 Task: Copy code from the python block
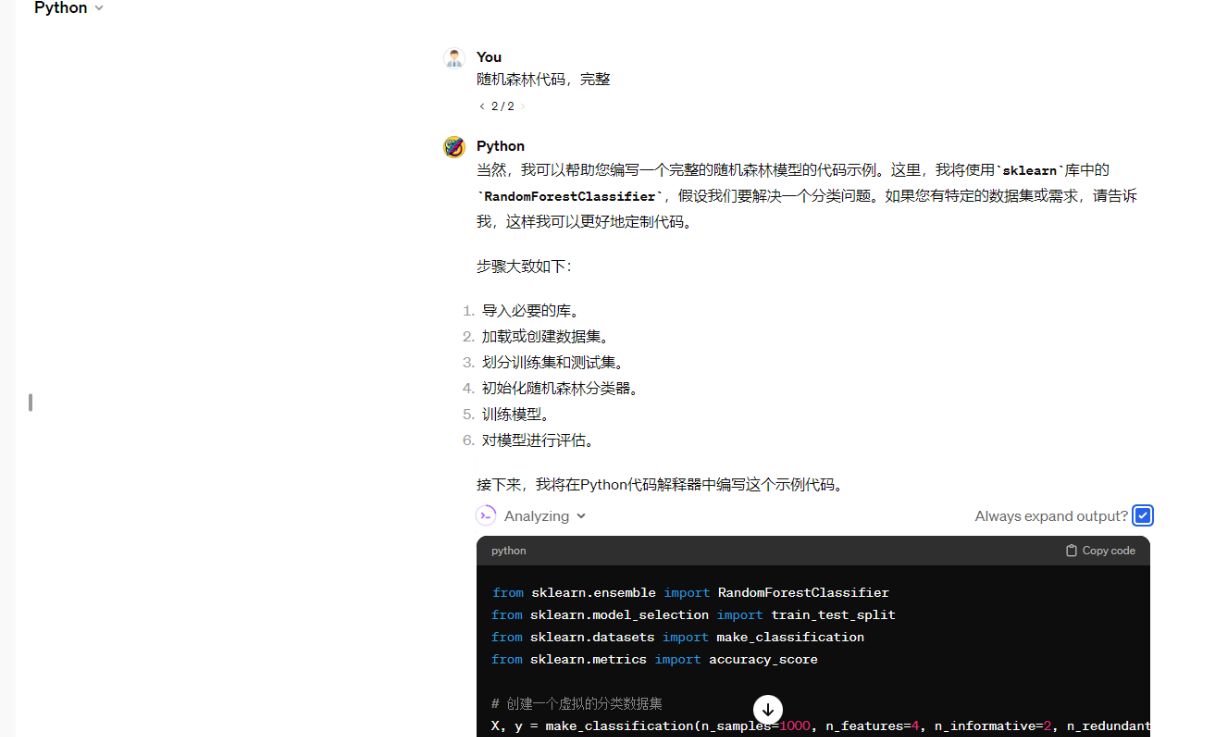pyautogui.click(x=1100, y=550)
